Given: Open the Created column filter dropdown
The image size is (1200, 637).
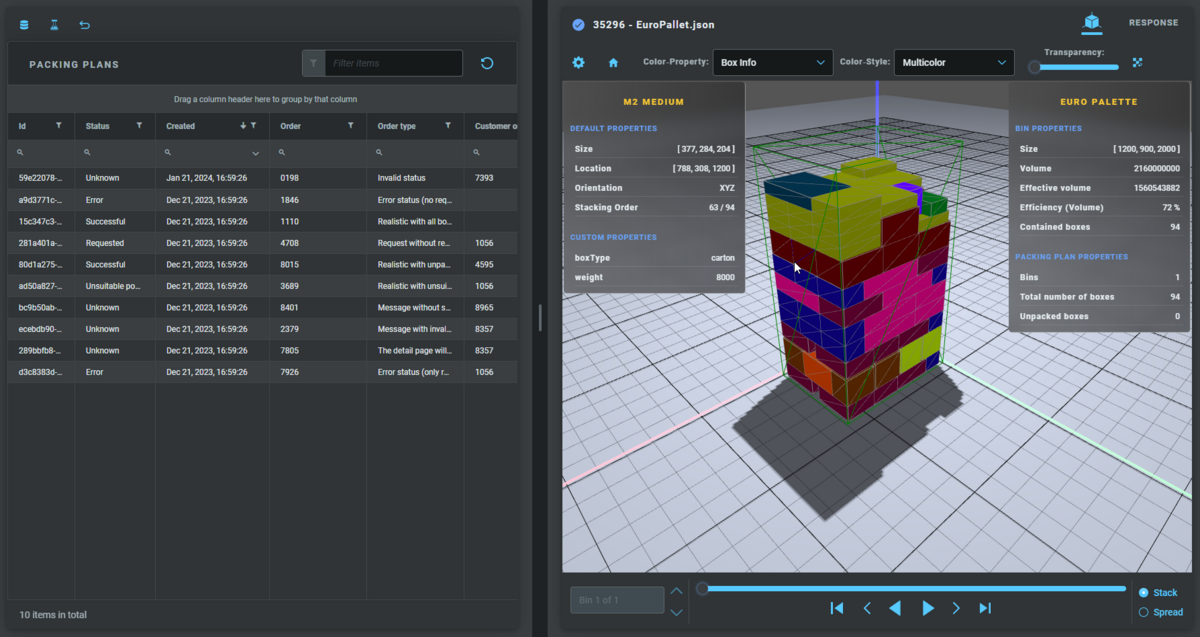Looking at the screenshot, I should (256, 153).
